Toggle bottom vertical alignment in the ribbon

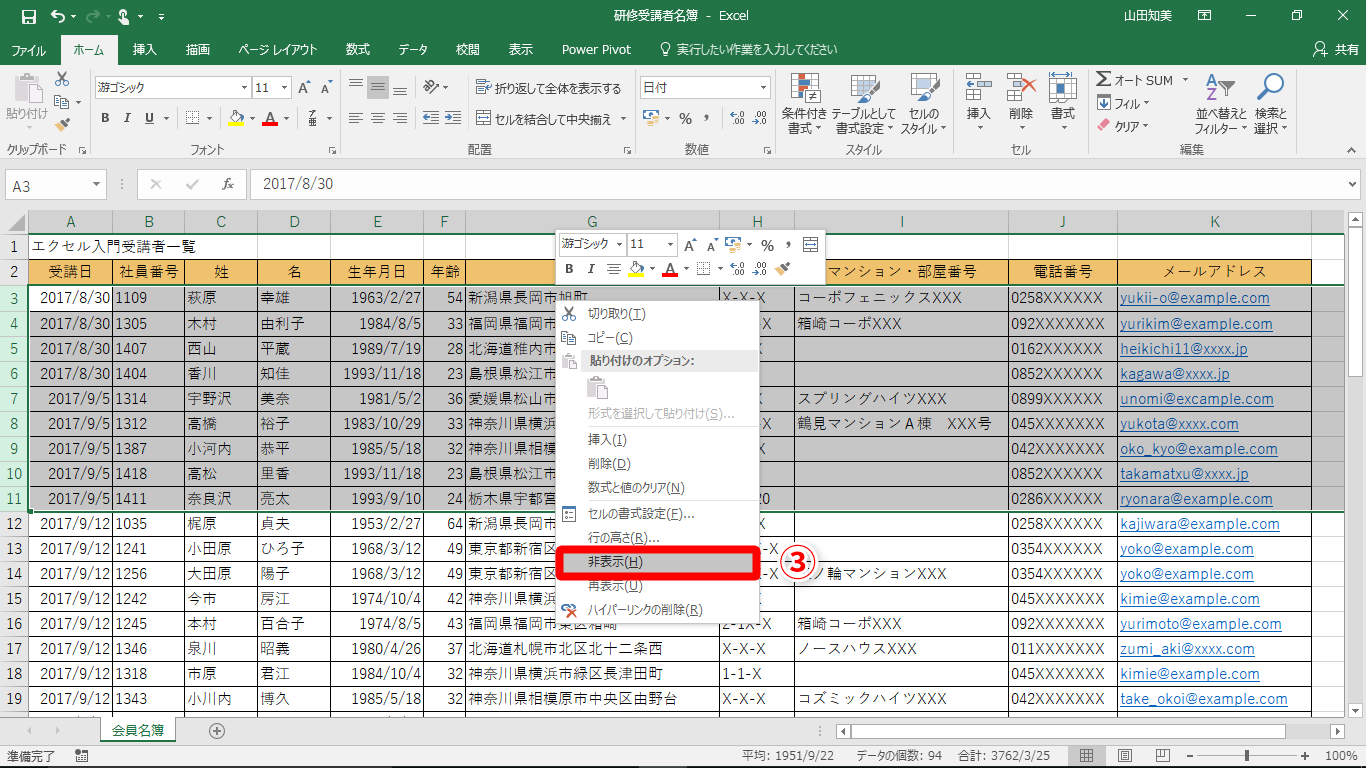[x=401, y=88]
